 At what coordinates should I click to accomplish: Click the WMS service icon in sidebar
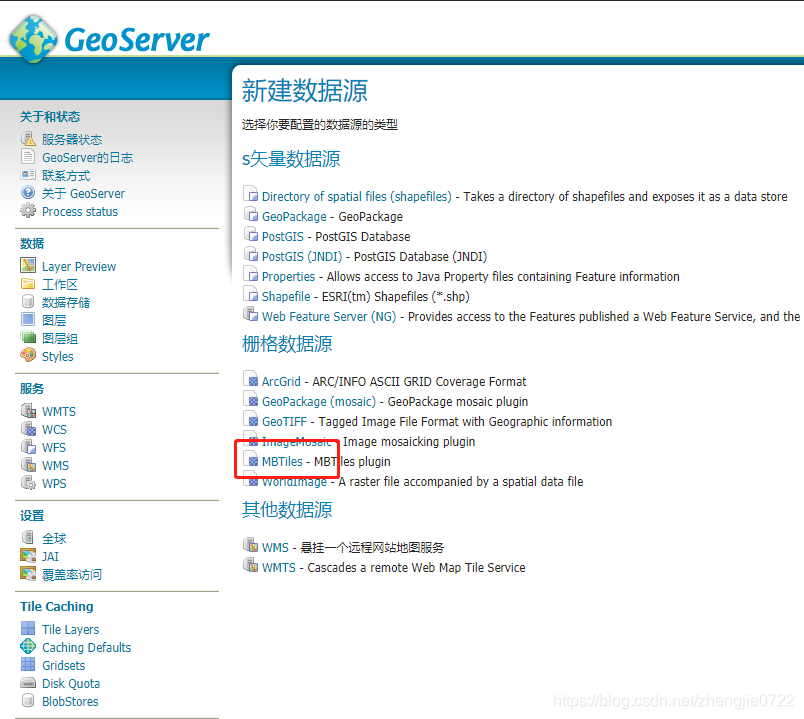click(x=28, y=465)
